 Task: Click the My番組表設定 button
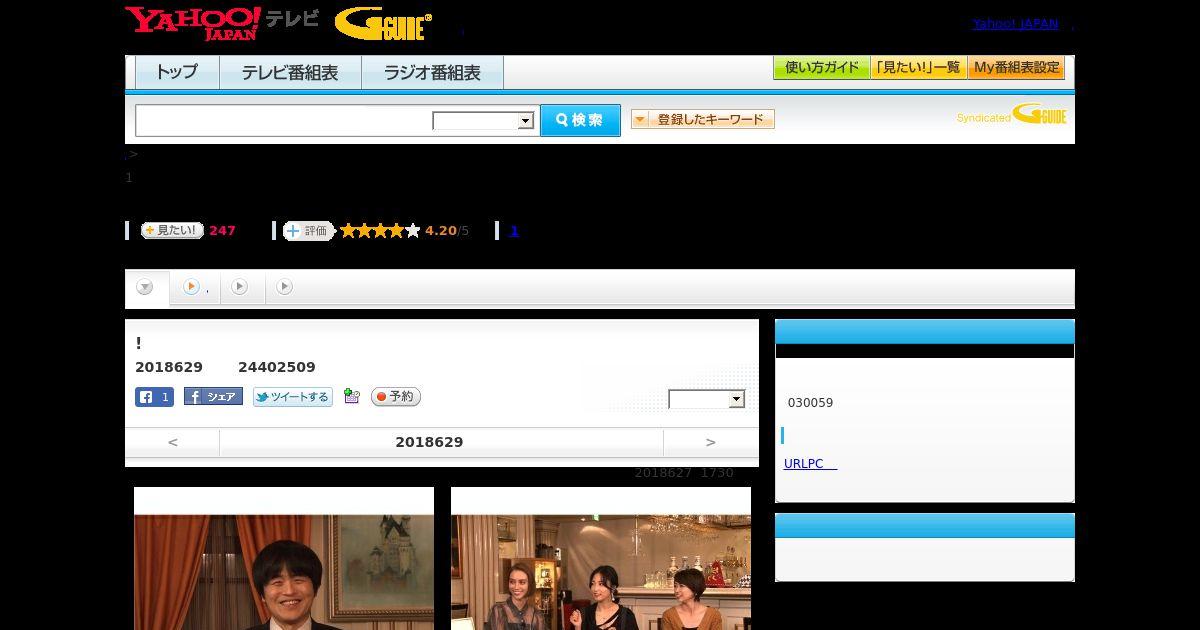tap(1016, 68)
